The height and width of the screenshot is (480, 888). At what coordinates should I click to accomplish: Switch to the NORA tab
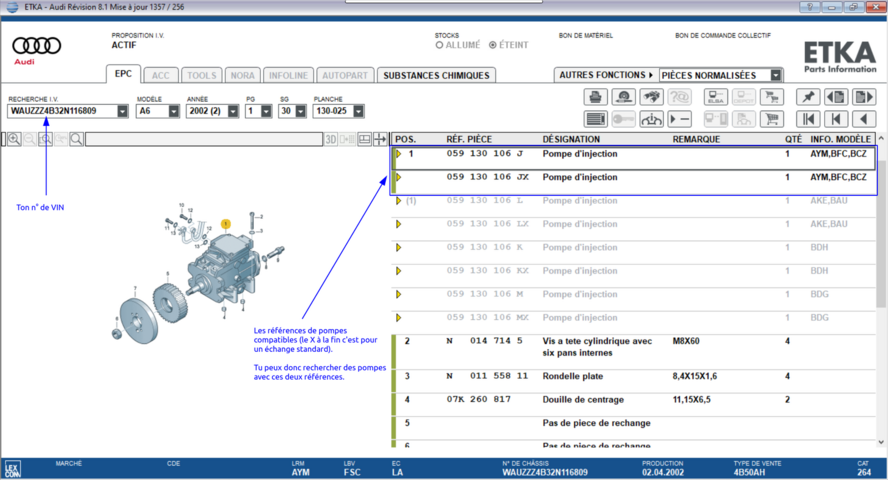[242, 75]
